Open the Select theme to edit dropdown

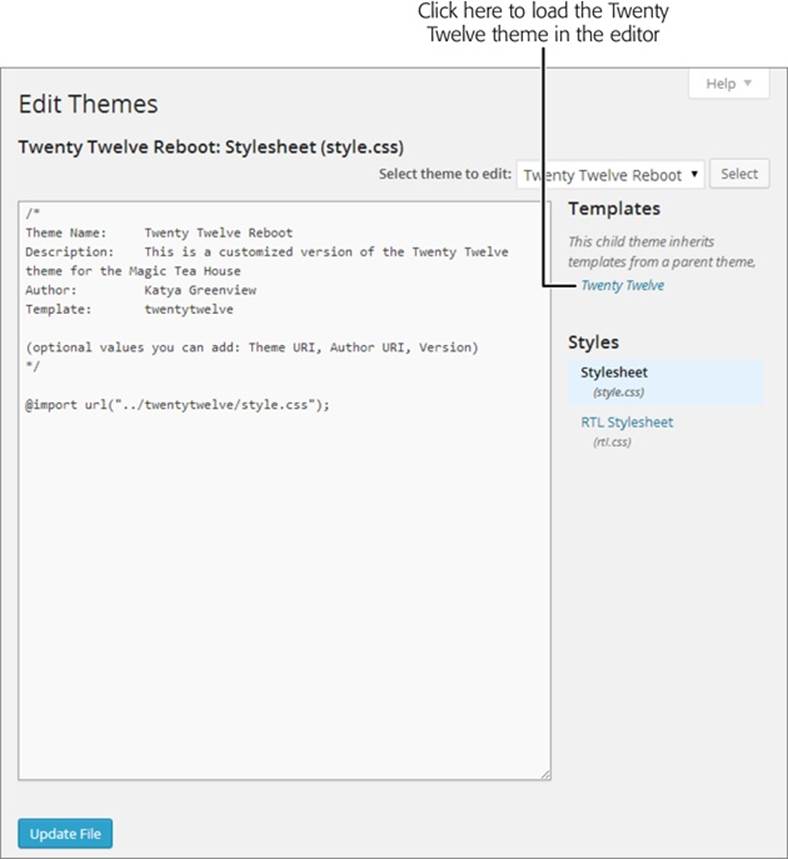[x=610, y=175]
